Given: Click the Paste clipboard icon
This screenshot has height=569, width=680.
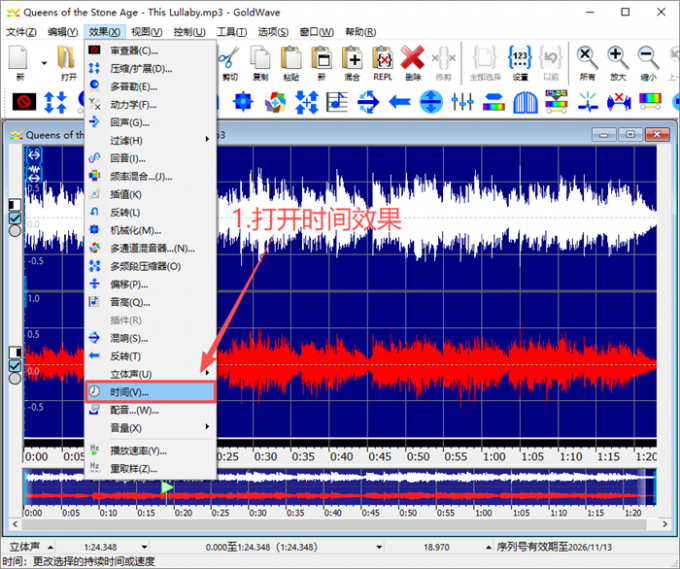Looking at the screenshot, I should [291, 58].
